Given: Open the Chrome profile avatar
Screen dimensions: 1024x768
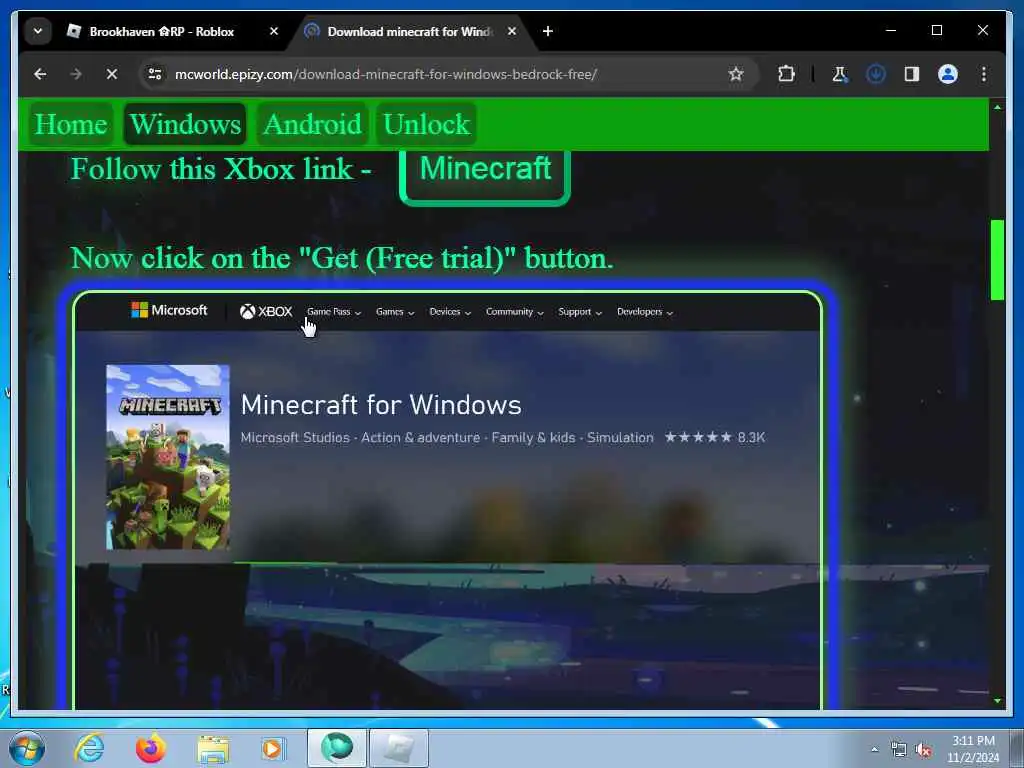Looking at the screenshot, I should [948, 74].
